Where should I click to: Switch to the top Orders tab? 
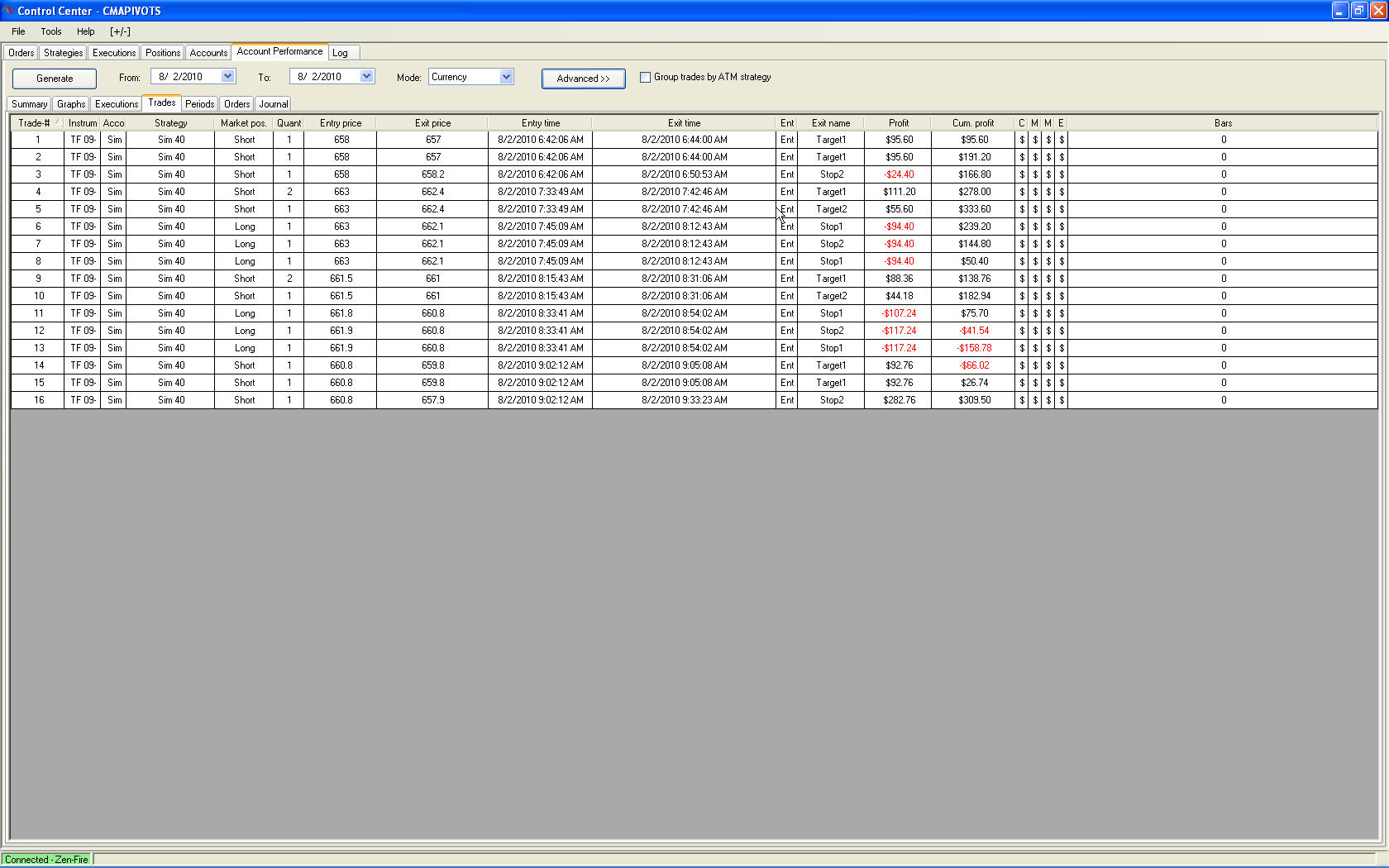coord(21,53)
